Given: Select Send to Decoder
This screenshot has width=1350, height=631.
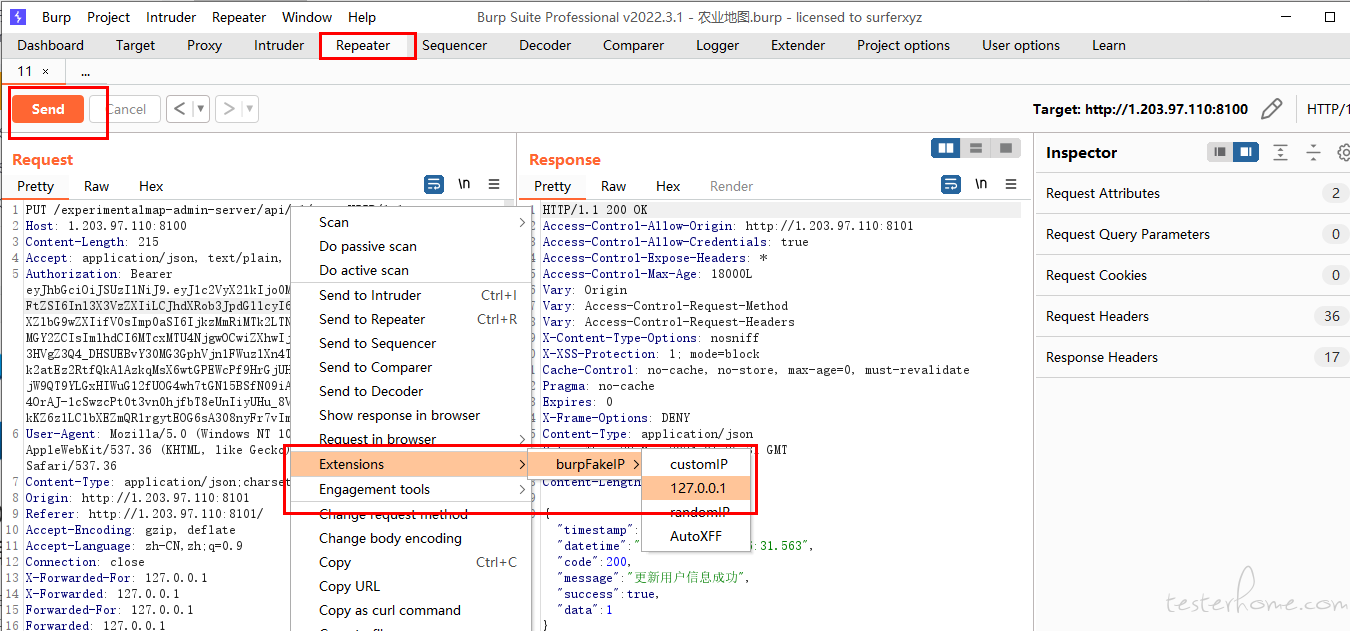Looking at the screenshot, I should 410,391.
